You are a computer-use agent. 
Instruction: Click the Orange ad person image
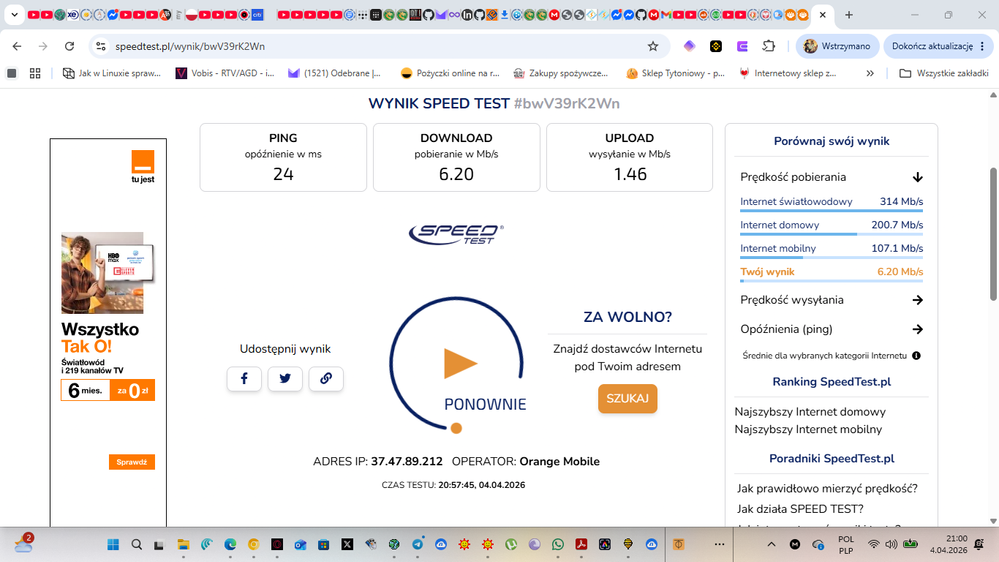[103, 273]
